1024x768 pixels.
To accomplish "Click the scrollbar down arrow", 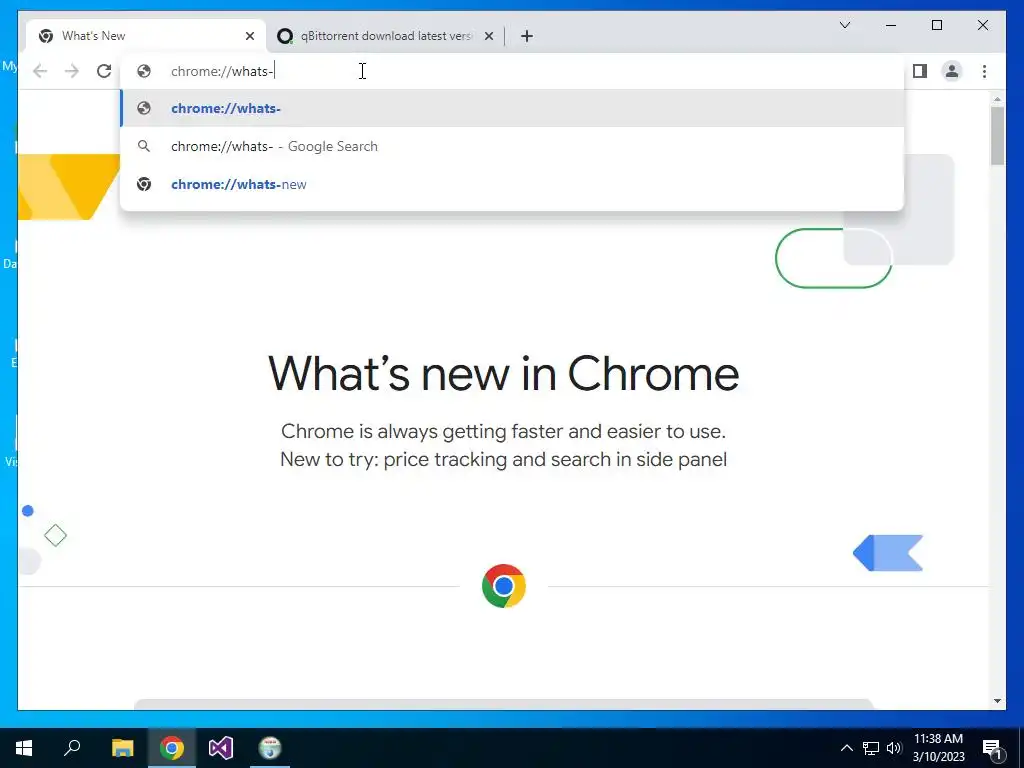I will tap(997, 701).
